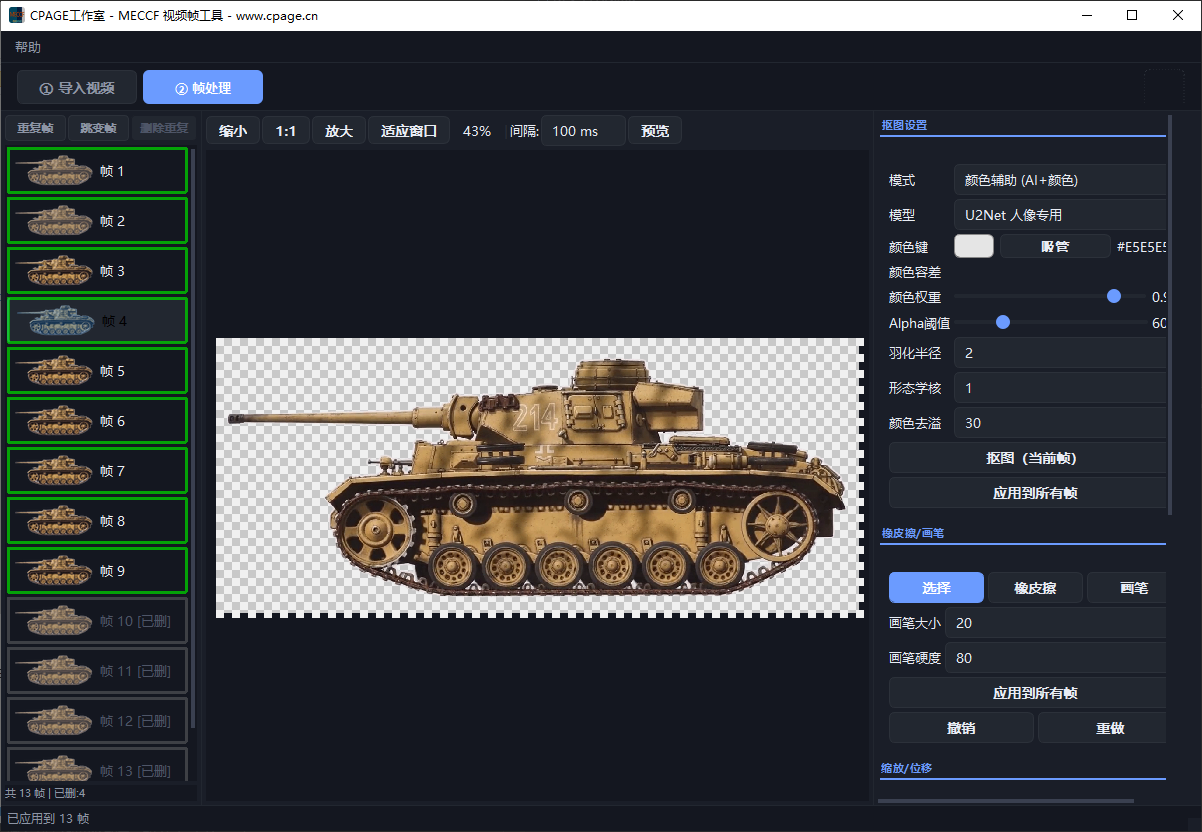Open the 帮助 menu
Image resolution: width=1202 pixels, height=832 pixels.
(x=28, y=47)
